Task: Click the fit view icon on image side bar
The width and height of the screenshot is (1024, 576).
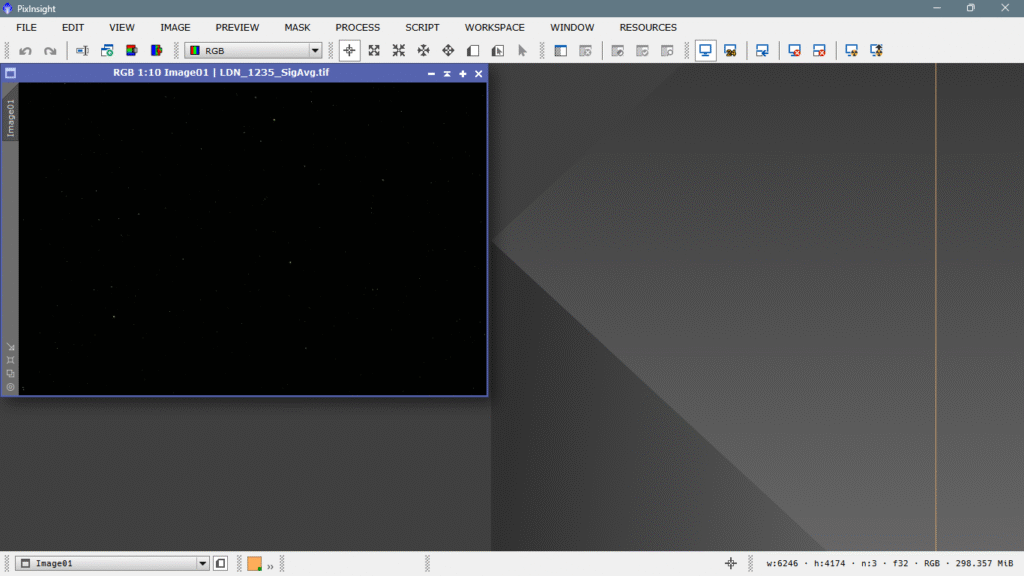Action: (x=10, y=360)
